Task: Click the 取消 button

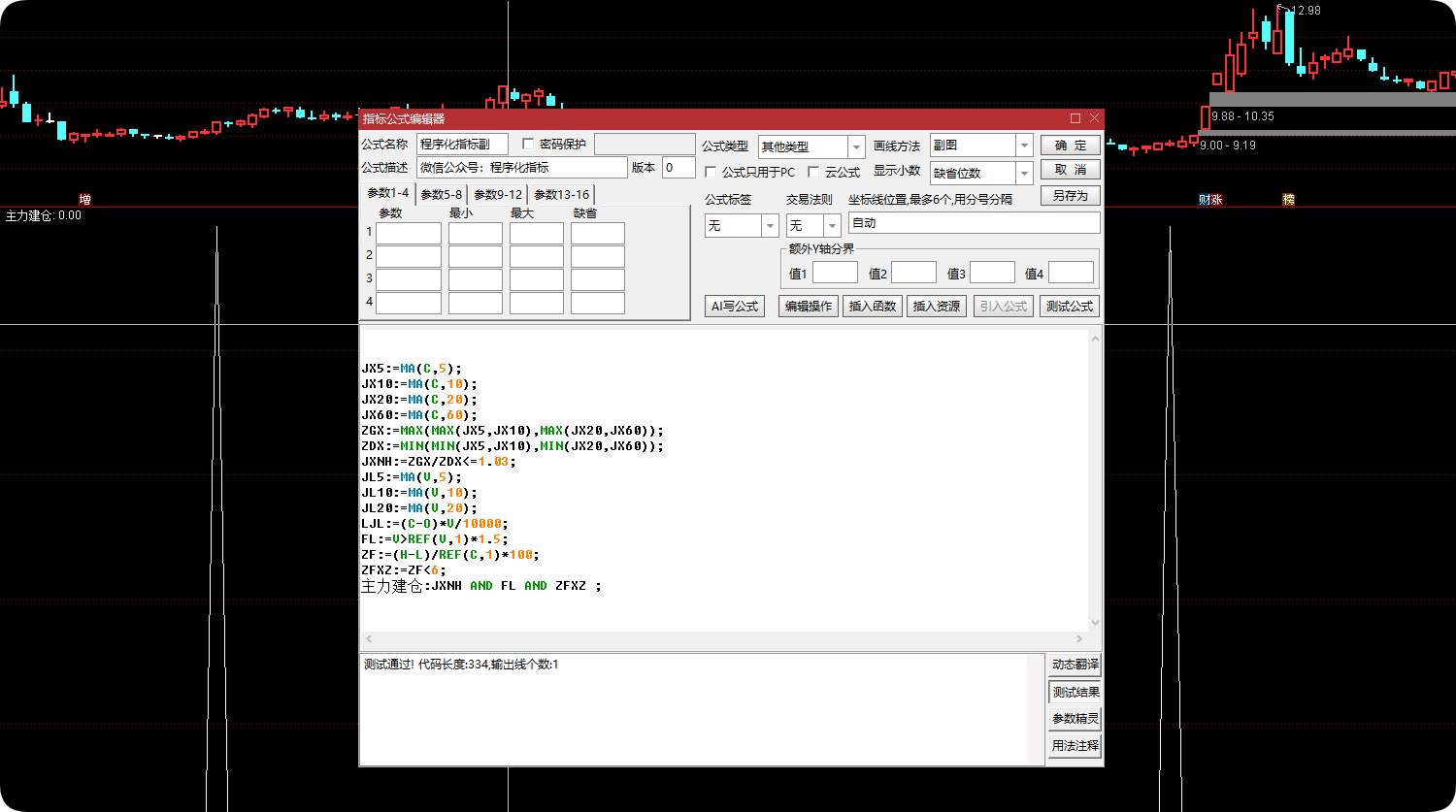Action: click(x=1071, y=170)
